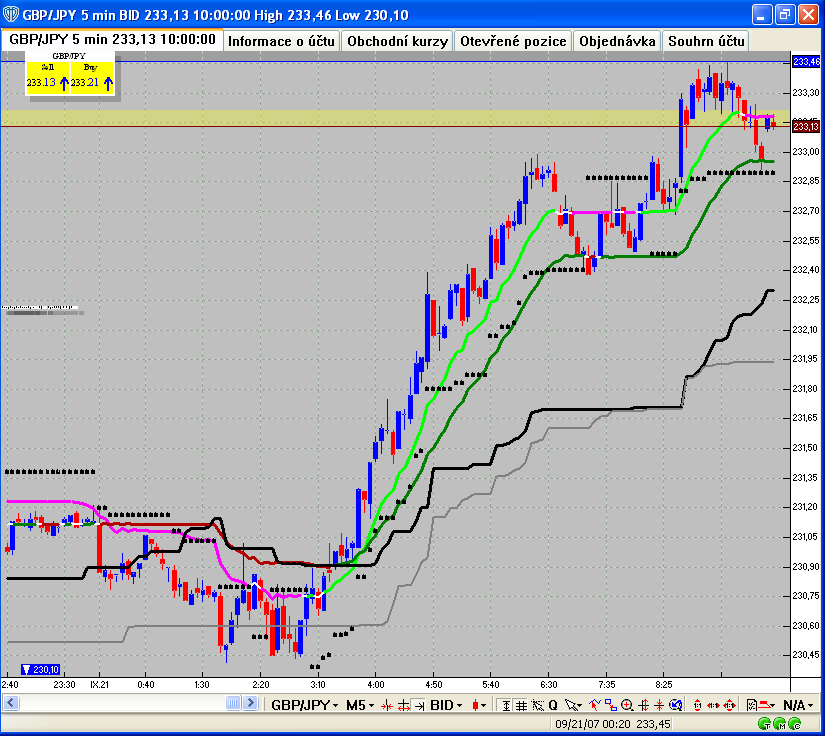Click the chart scrollbar left arrow

click(11, 703)
